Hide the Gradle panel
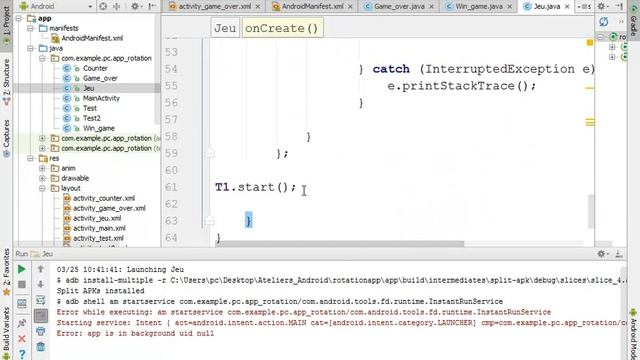Screen dimensions: 640x360 [x=619, y=6]
